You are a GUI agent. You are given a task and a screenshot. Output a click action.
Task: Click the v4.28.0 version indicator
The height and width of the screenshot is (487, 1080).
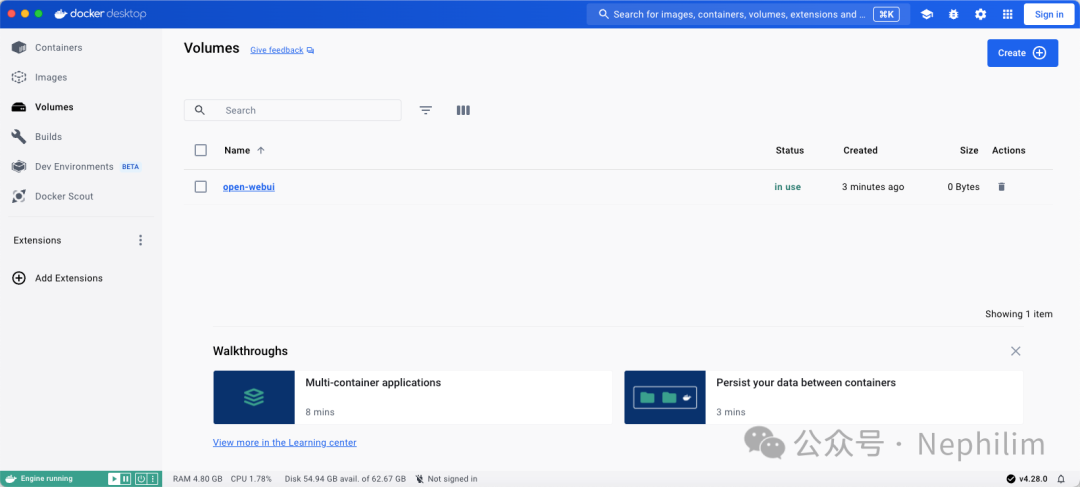1026,479
